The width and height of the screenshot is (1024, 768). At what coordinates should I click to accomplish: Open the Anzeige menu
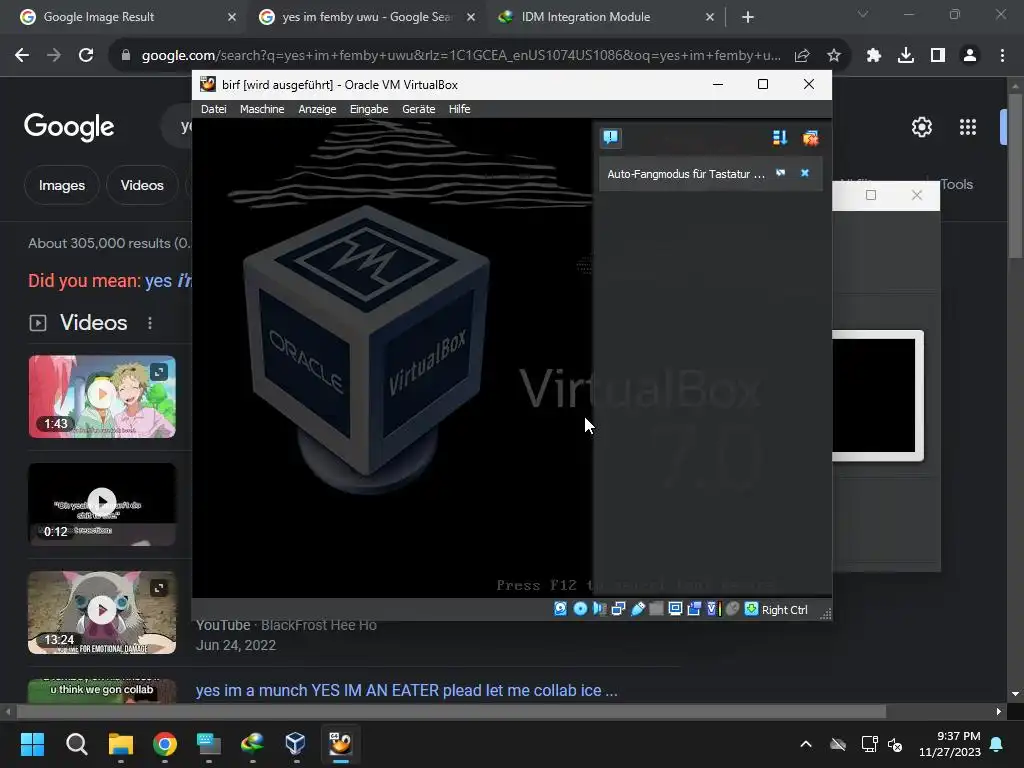317,109
